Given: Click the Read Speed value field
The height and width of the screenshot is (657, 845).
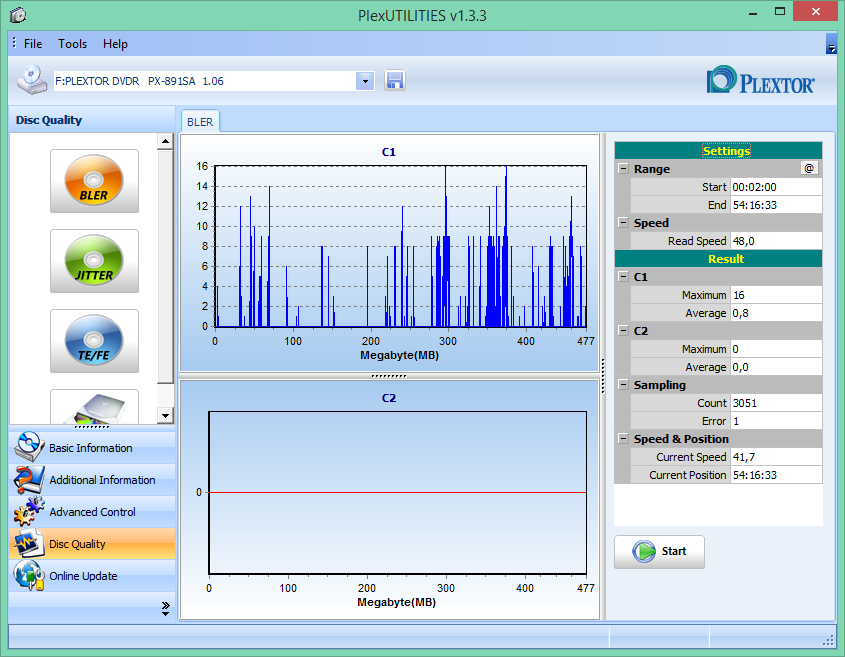Looking at the screenshot, I should point(776,241).
